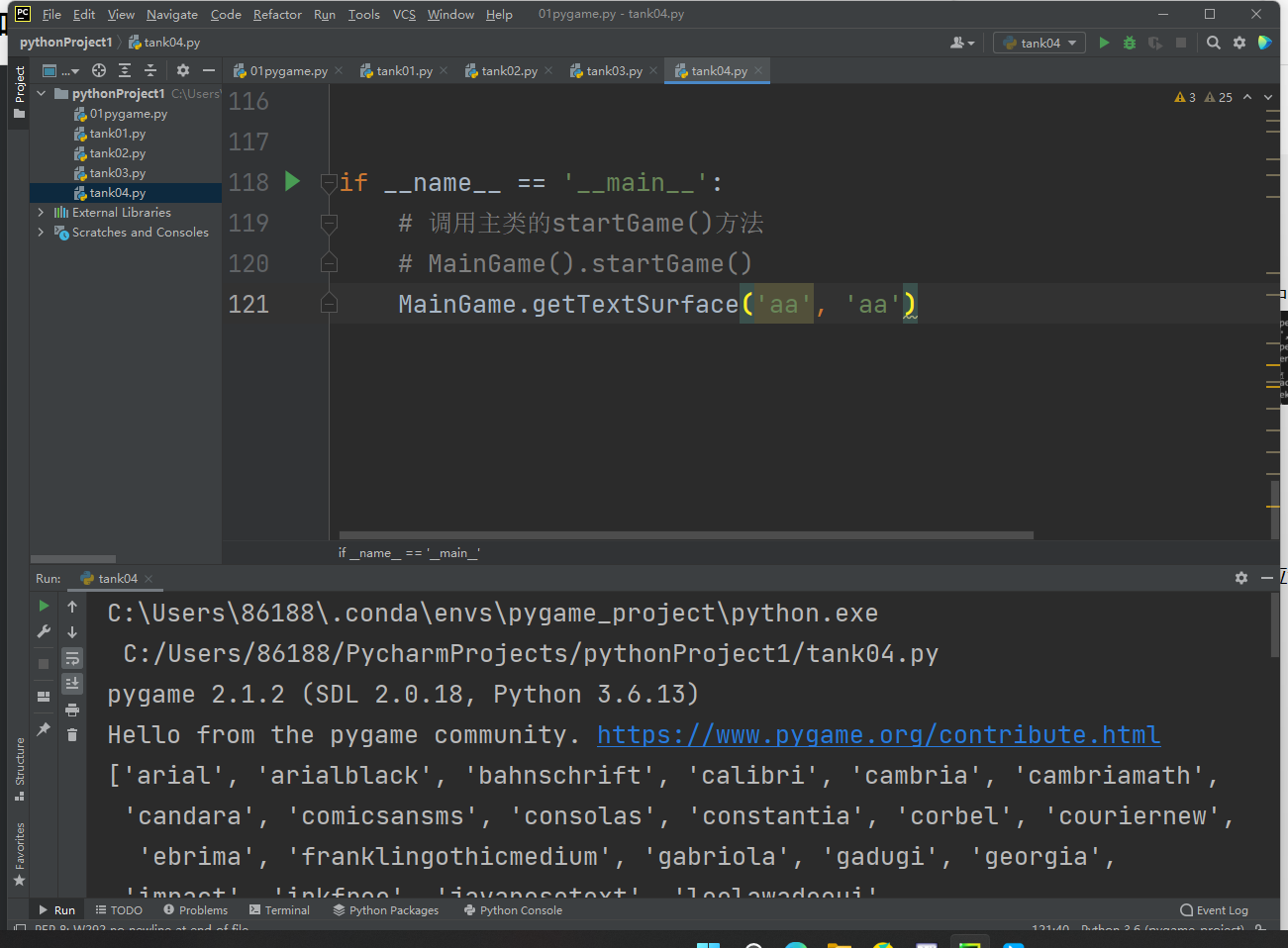Collapse all in Project tool window

tap(150, 70)
